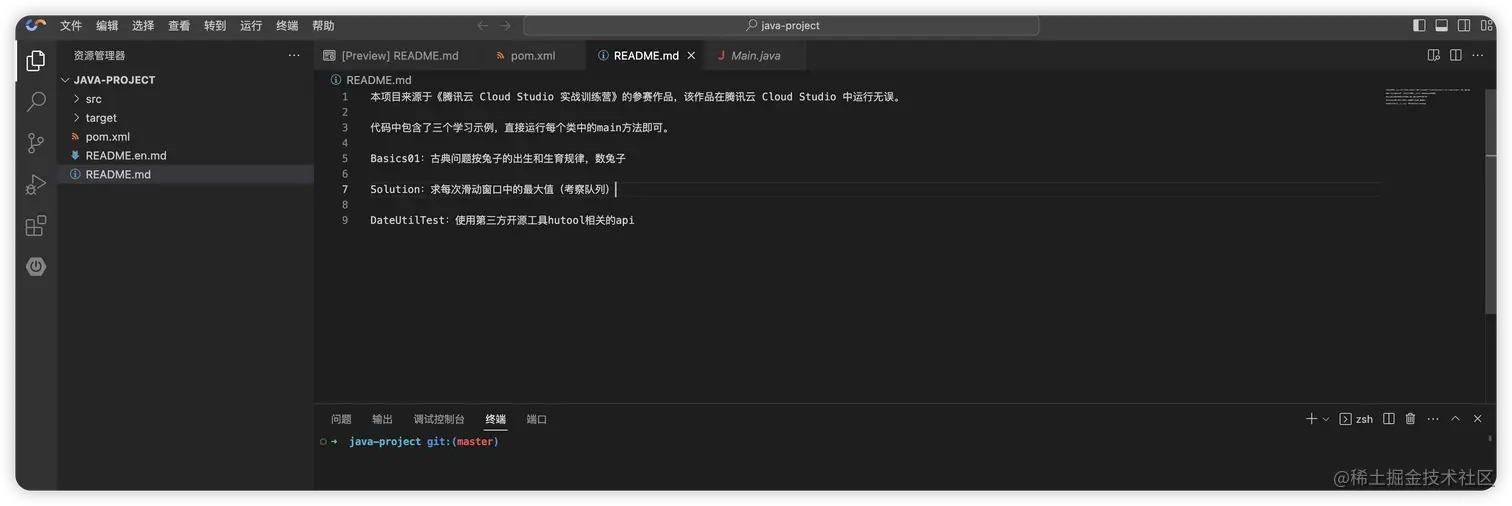Open the Explorer view in the activity bar
Screen dimensions: 1512x506
click(x=36, y=61)
